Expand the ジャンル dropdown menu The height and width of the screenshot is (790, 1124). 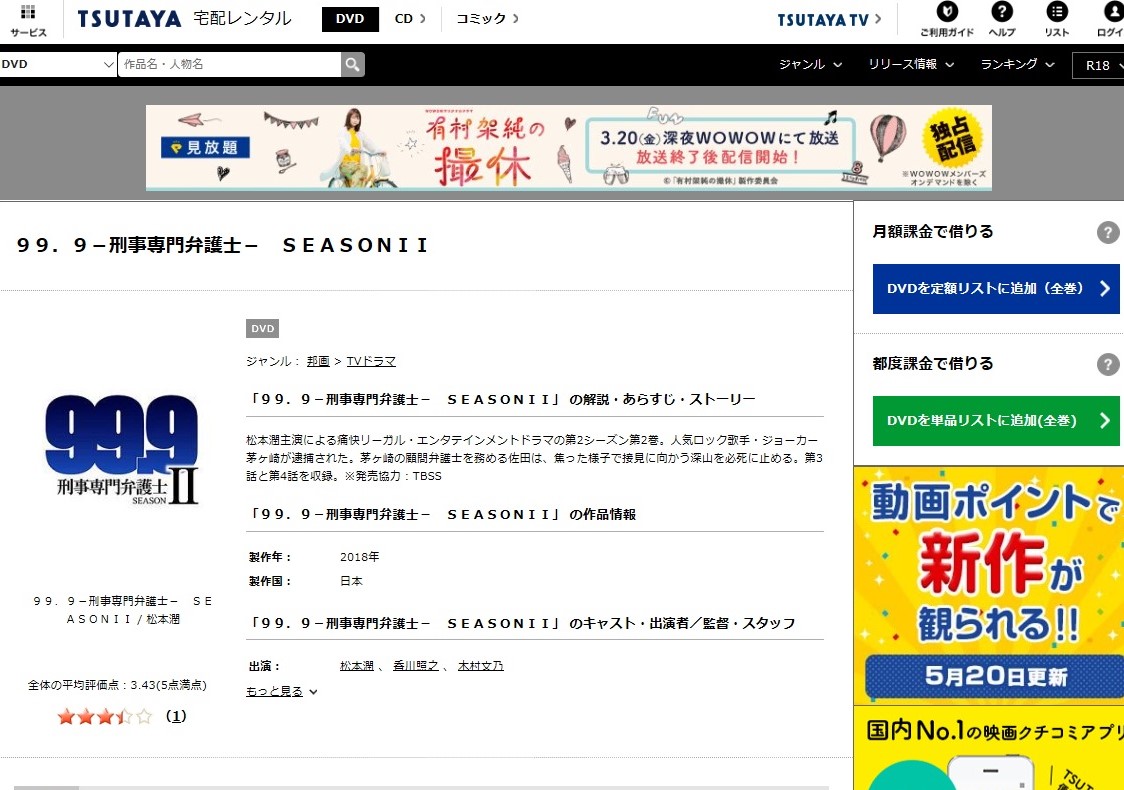click(810, 65)
